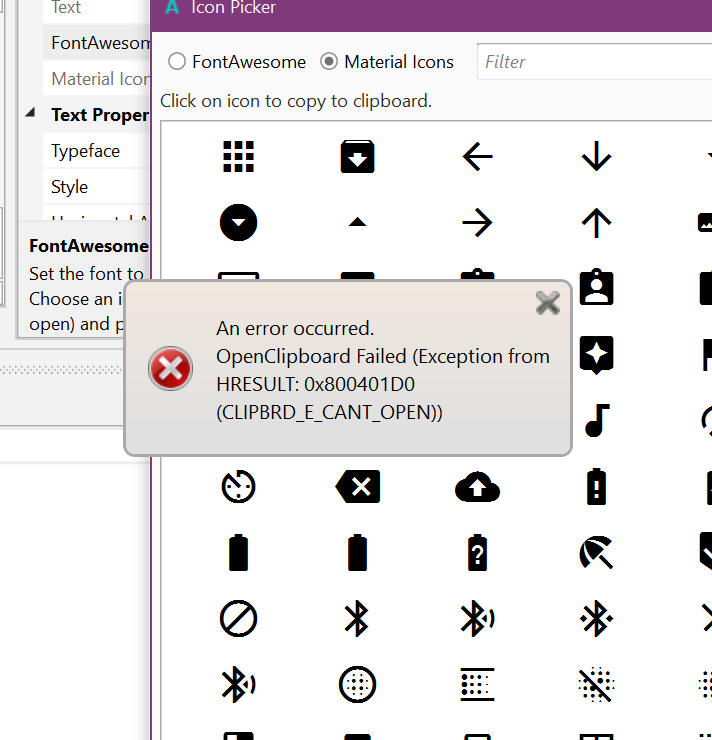This screenshot has height=740, width=712.
Task: Copy the archive box icon
Action: pos(357,156)
